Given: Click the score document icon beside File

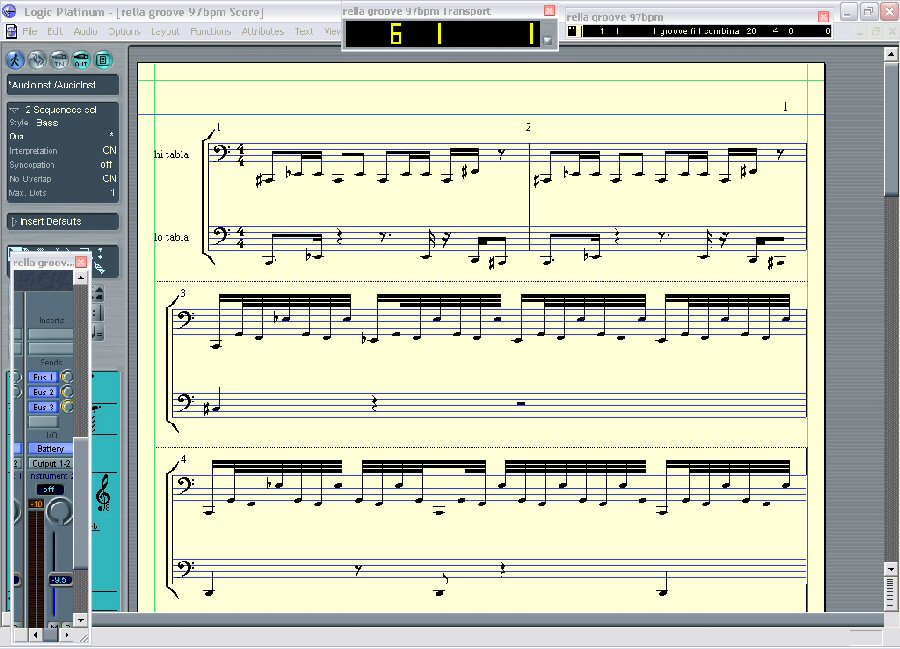Looking at the screenshot, I should coord(11,31).
